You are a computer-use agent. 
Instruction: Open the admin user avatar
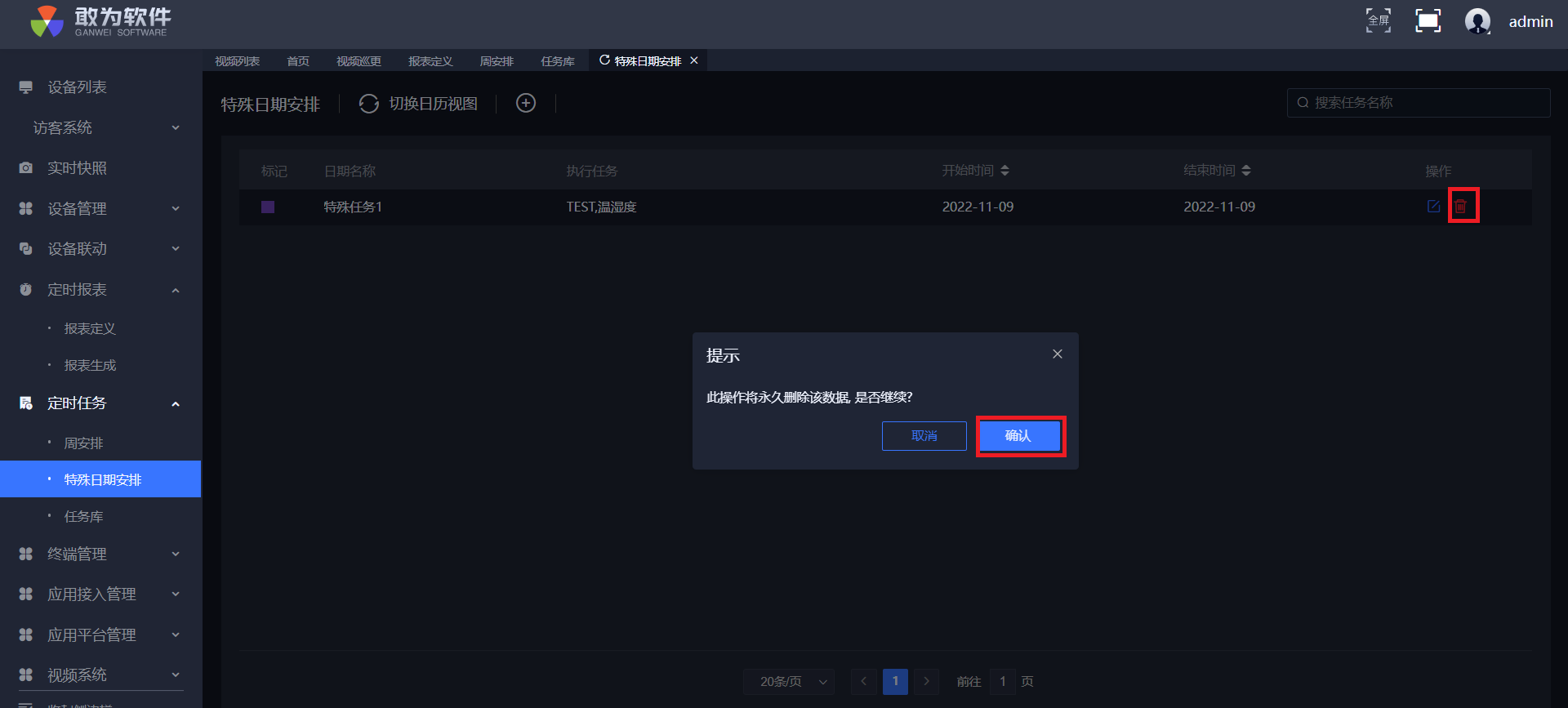[1477, 21]
